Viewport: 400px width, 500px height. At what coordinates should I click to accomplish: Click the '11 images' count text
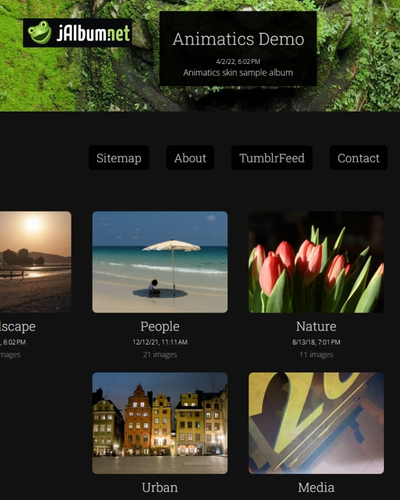(x=316, y=355)
